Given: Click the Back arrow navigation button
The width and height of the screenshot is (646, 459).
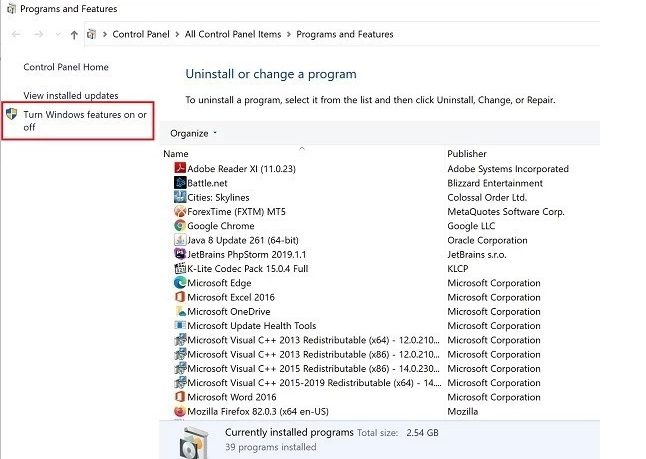Looking at the screenshot, I should [16, 34].
